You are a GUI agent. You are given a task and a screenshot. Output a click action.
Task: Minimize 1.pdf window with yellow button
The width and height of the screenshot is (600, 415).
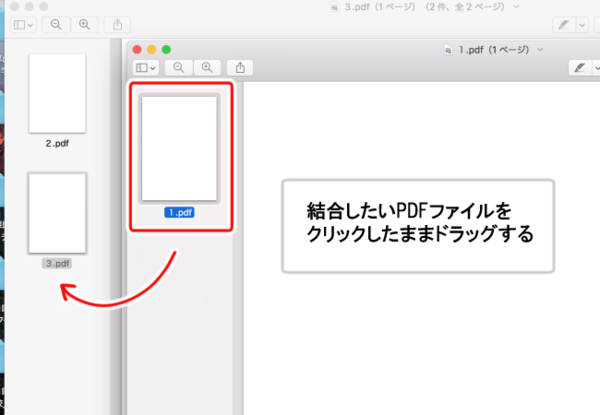pyautogui.click(x=152, y=50)
